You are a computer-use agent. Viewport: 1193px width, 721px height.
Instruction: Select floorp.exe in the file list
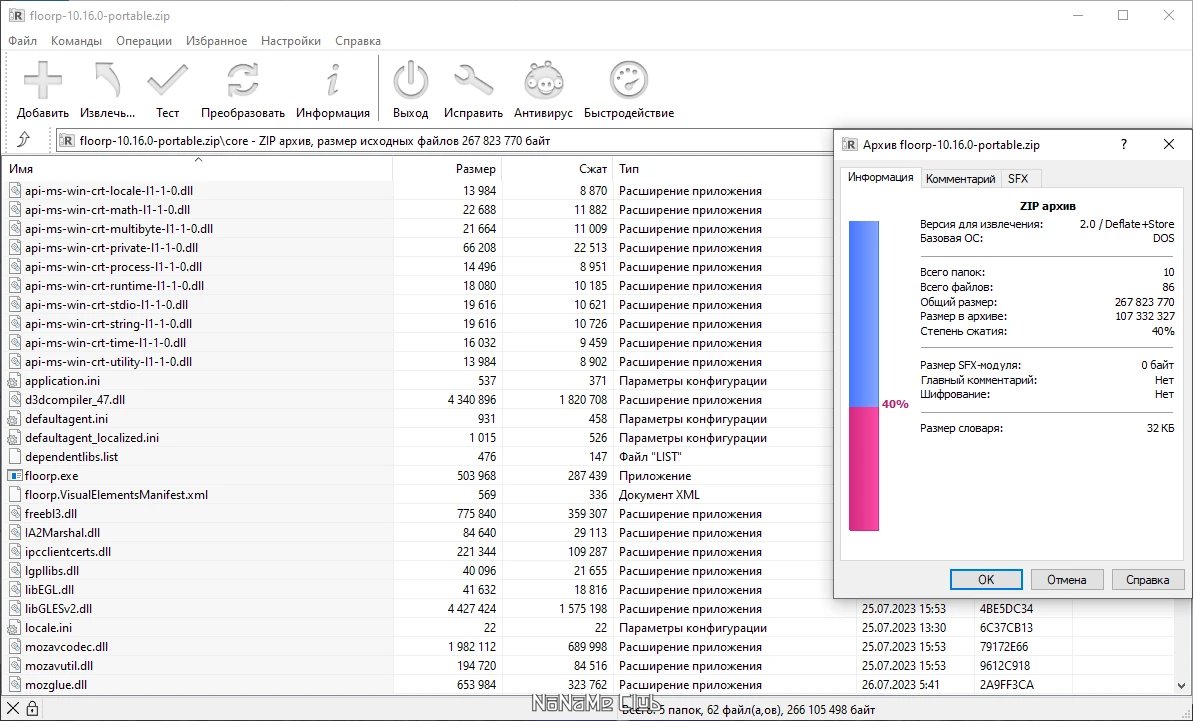pos(51,476)
